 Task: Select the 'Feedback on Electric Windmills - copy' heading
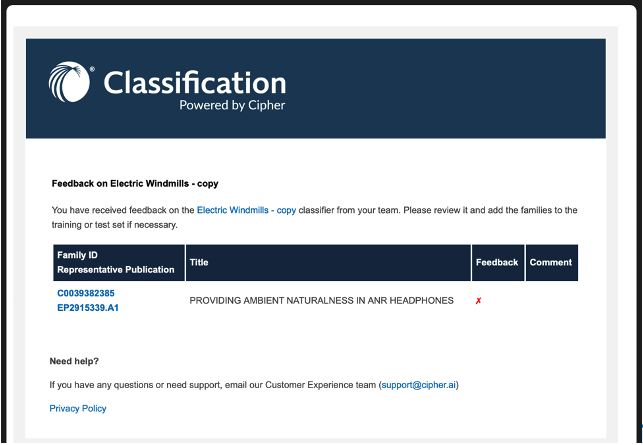tap(135, 184)
